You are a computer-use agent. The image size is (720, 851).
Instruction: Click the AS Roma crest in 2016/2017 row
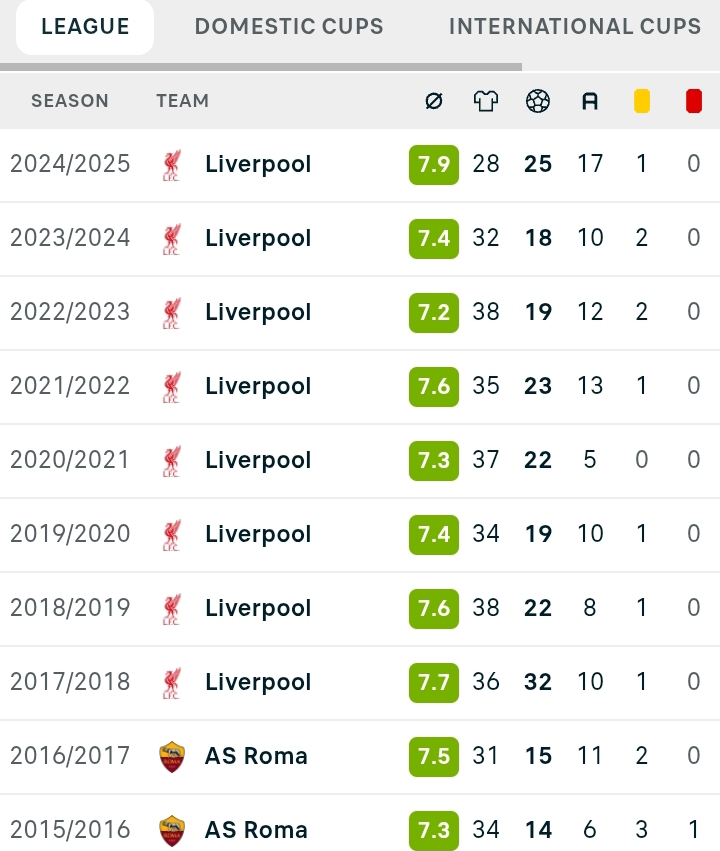(x=171, y=757)
